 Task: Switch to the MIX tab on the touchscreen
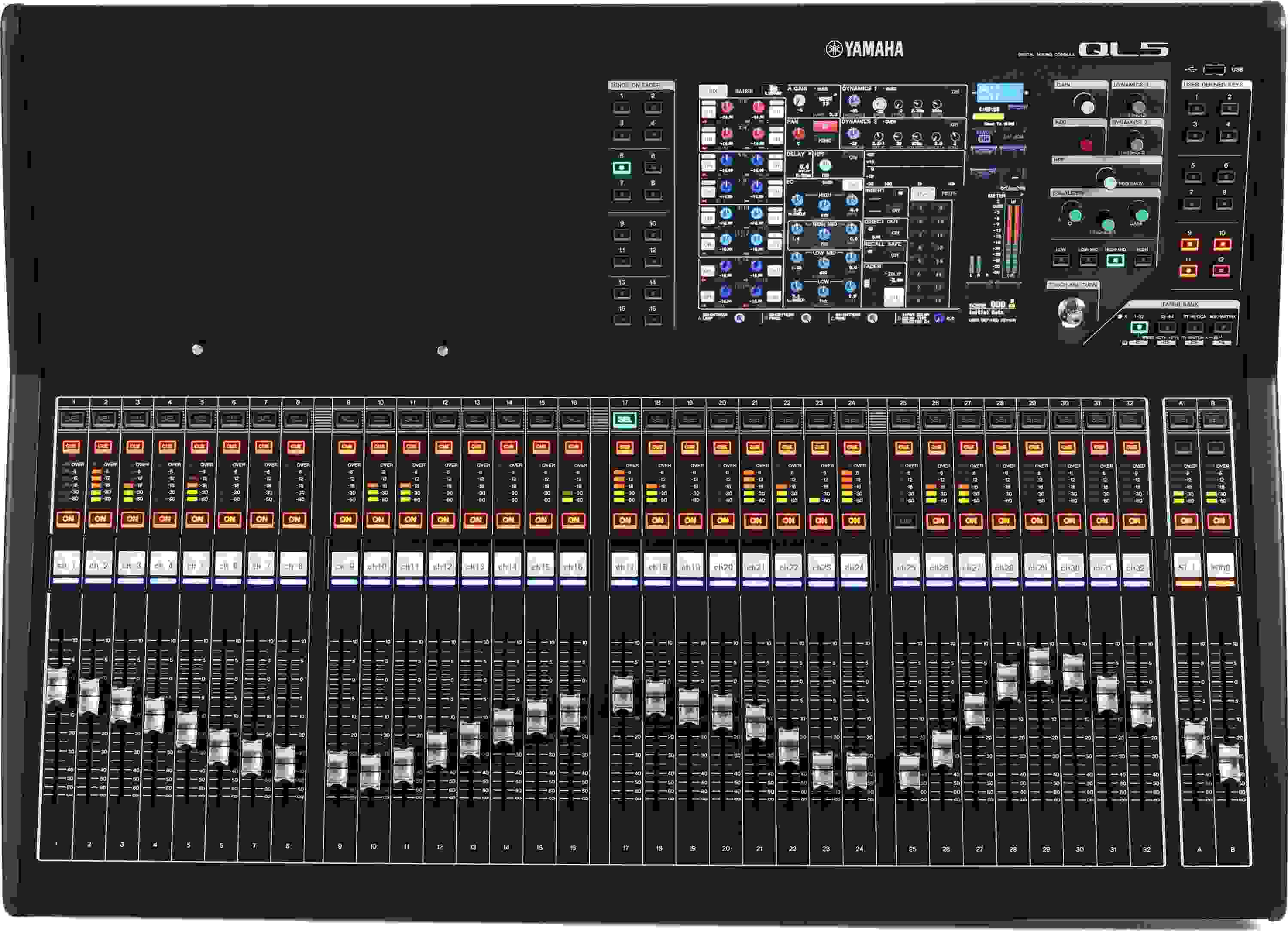[x=713, y=91]
